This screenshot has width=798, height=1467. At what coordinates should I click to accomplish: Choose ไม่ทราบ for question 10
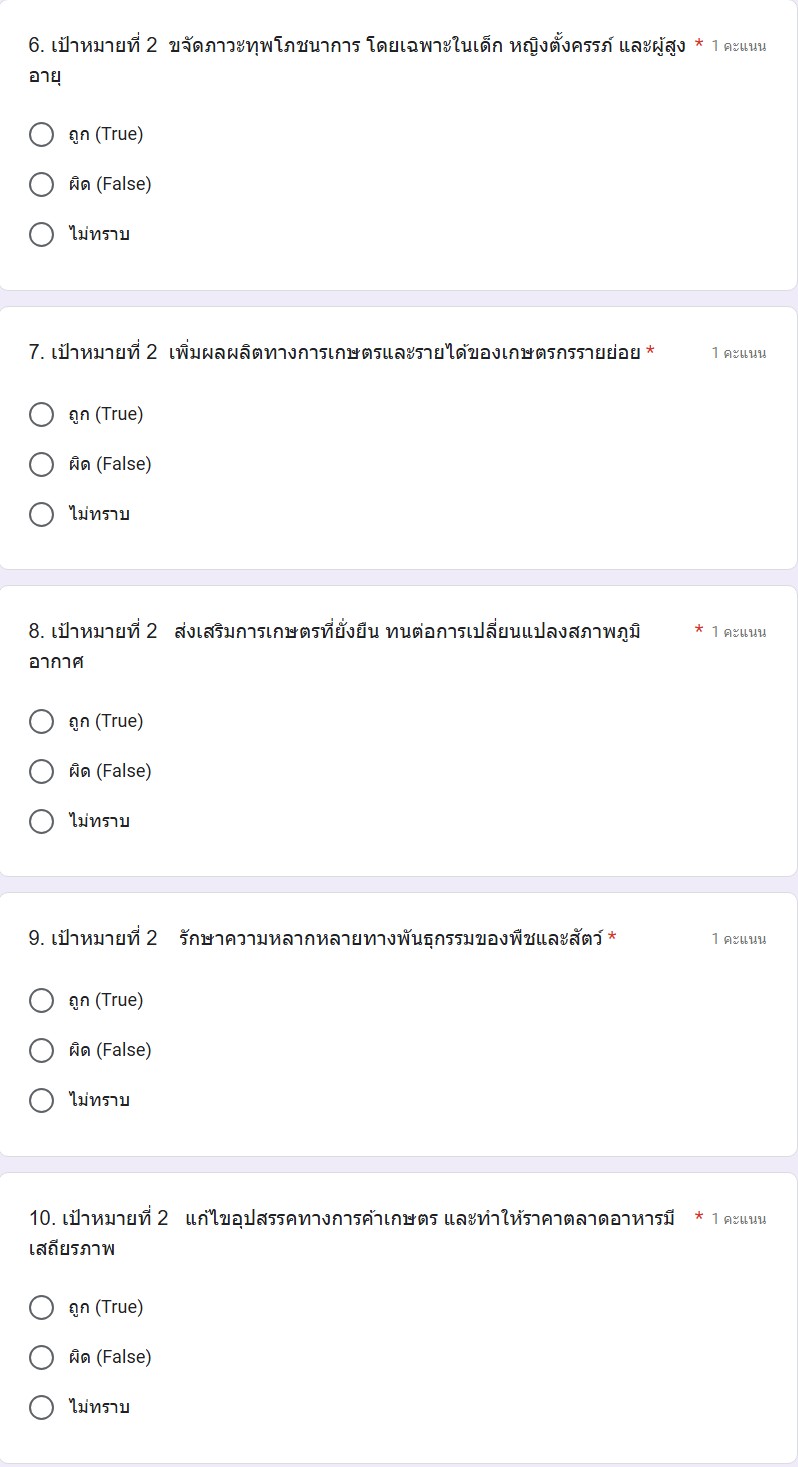pyautogui.click(x=42, y=1407)
